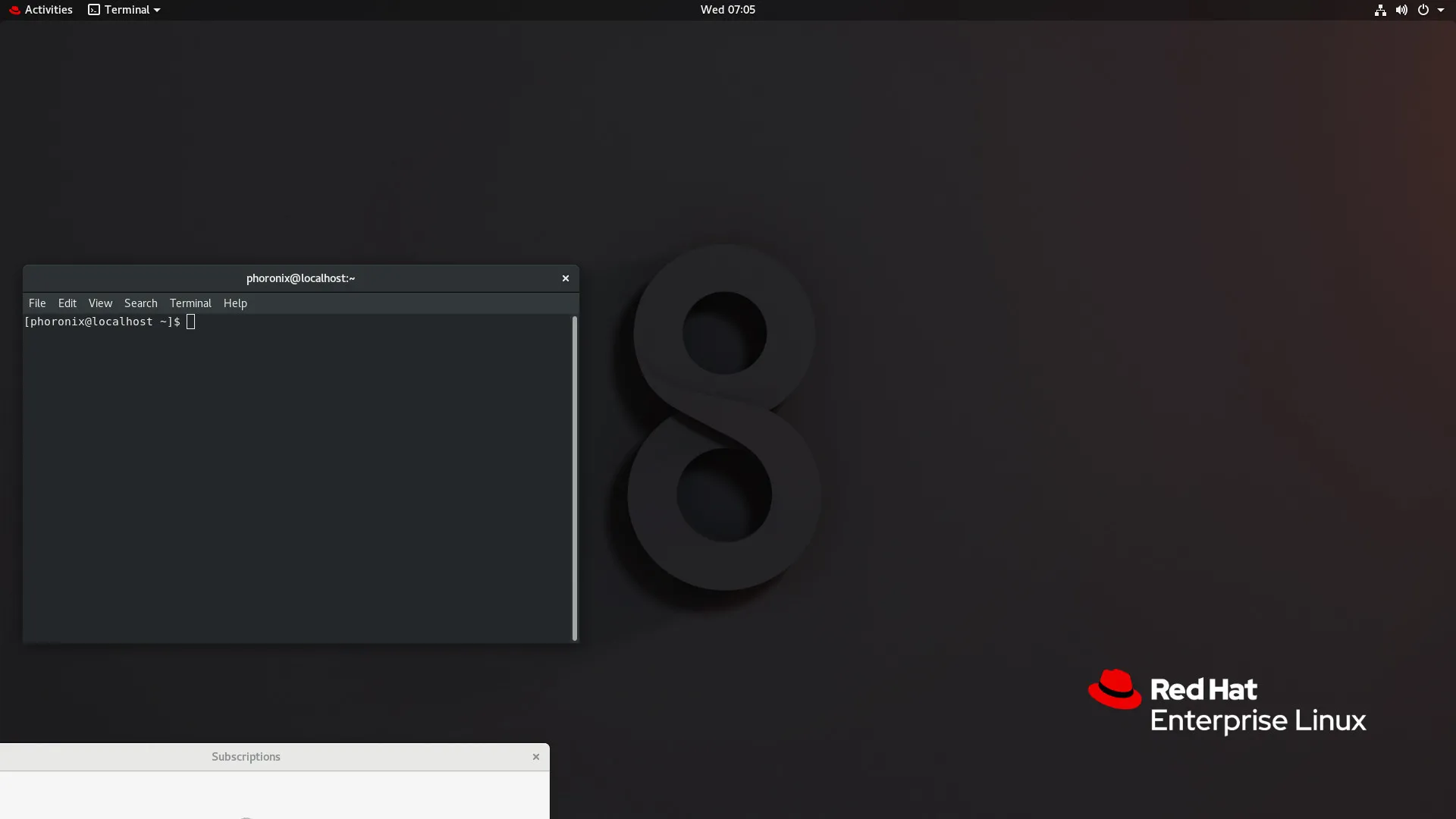
Task: Click the Subscriptions window title bar
Action: pyautogui.click(x=246, y=756)
